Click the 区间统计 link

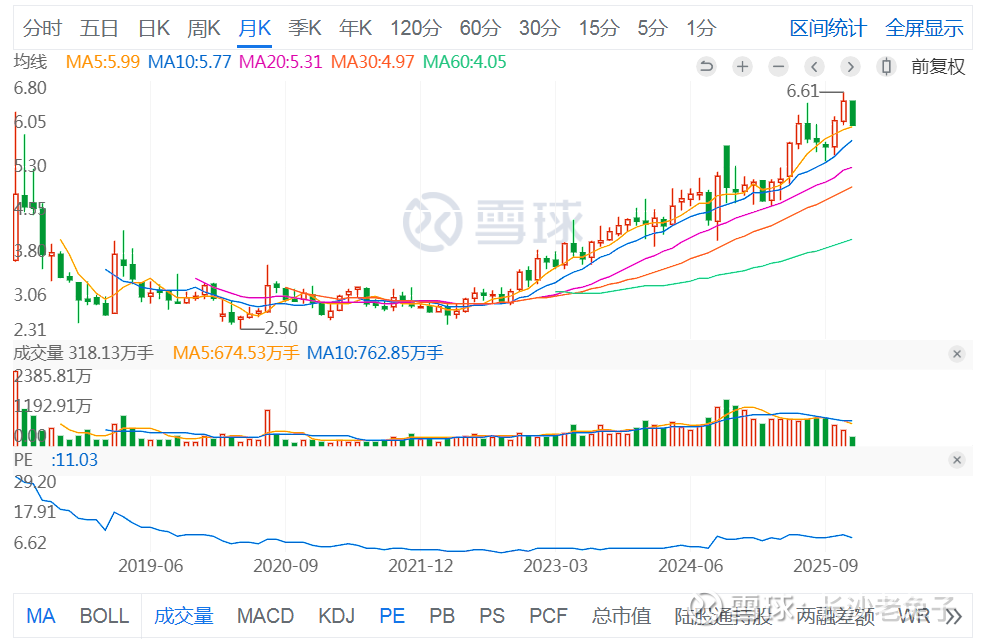point(828,28)
